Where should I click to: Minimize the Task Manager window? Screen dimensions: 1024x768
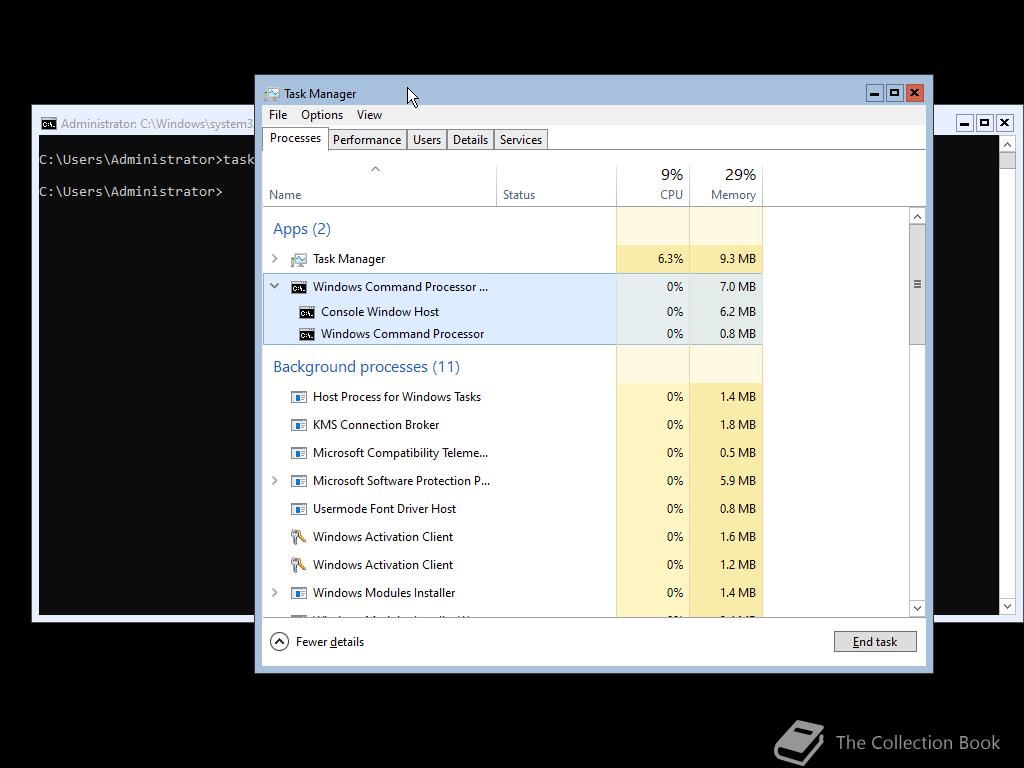click(874, 93)
